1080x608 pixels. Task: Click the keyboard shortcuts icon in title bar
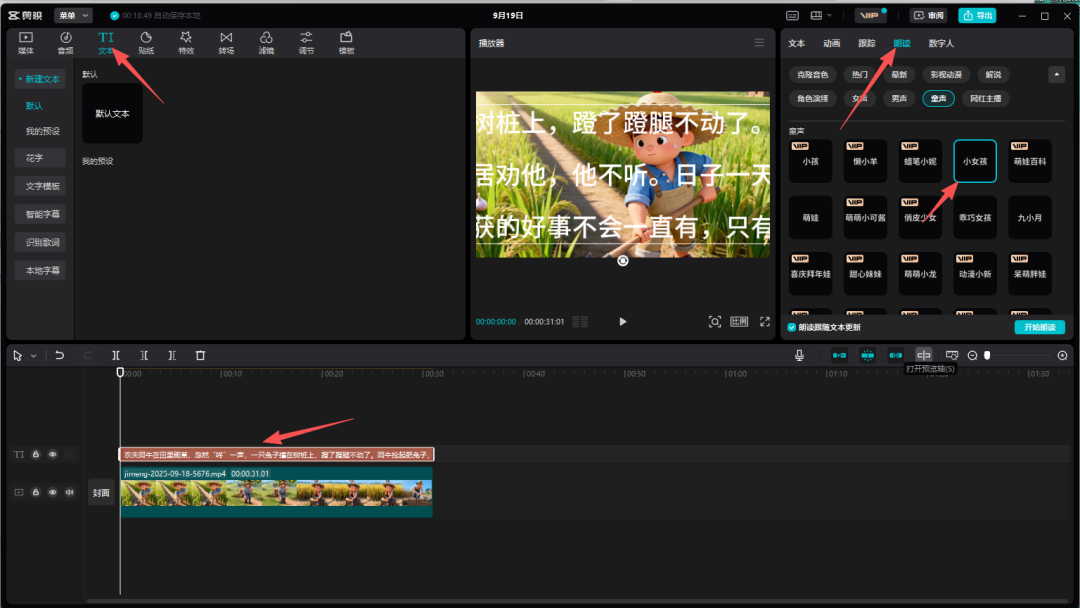pos(793,15)
